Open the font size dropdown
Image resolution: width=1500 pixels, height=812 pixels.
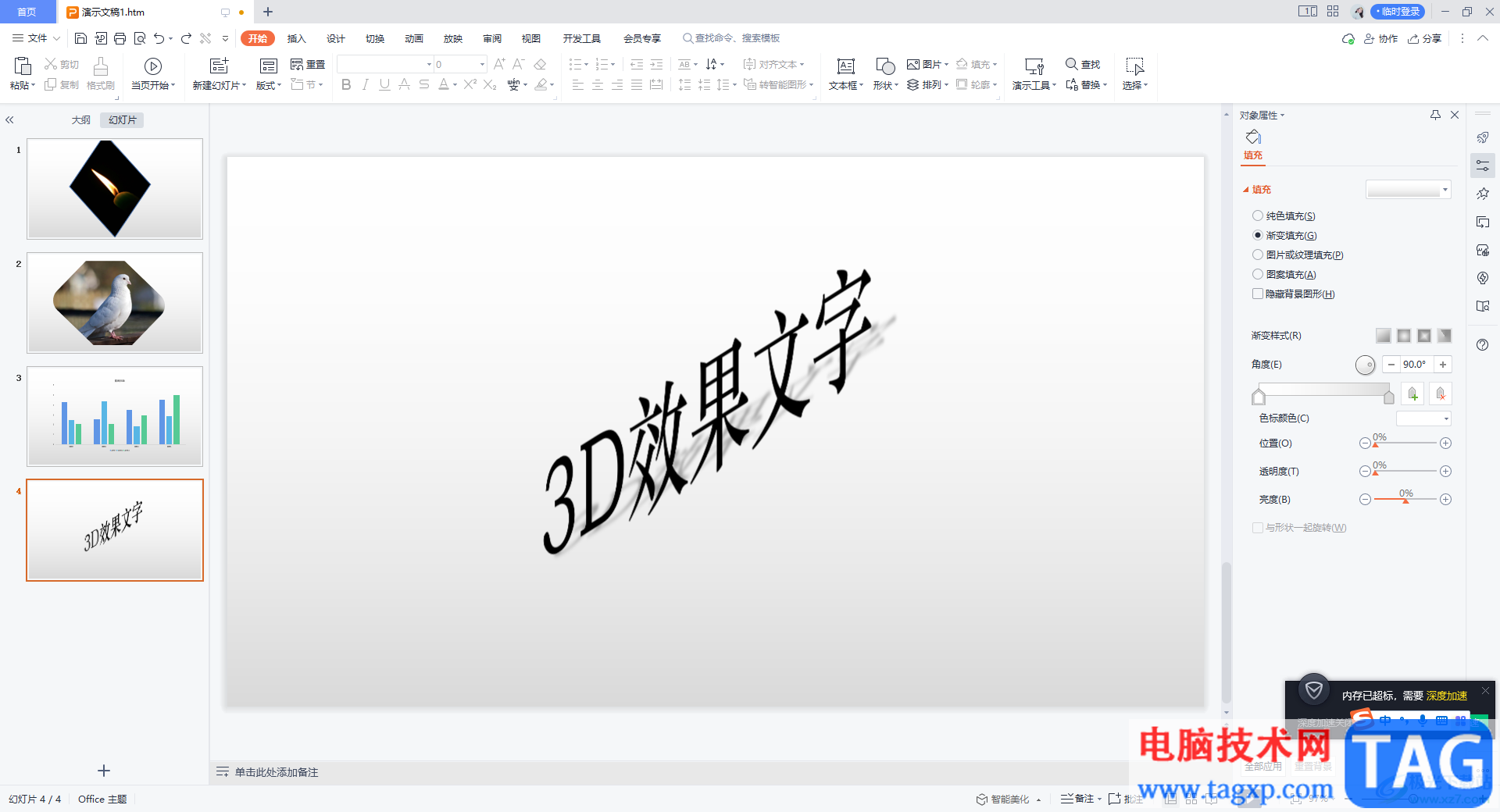pyautogui.click(x=482, y=64)
